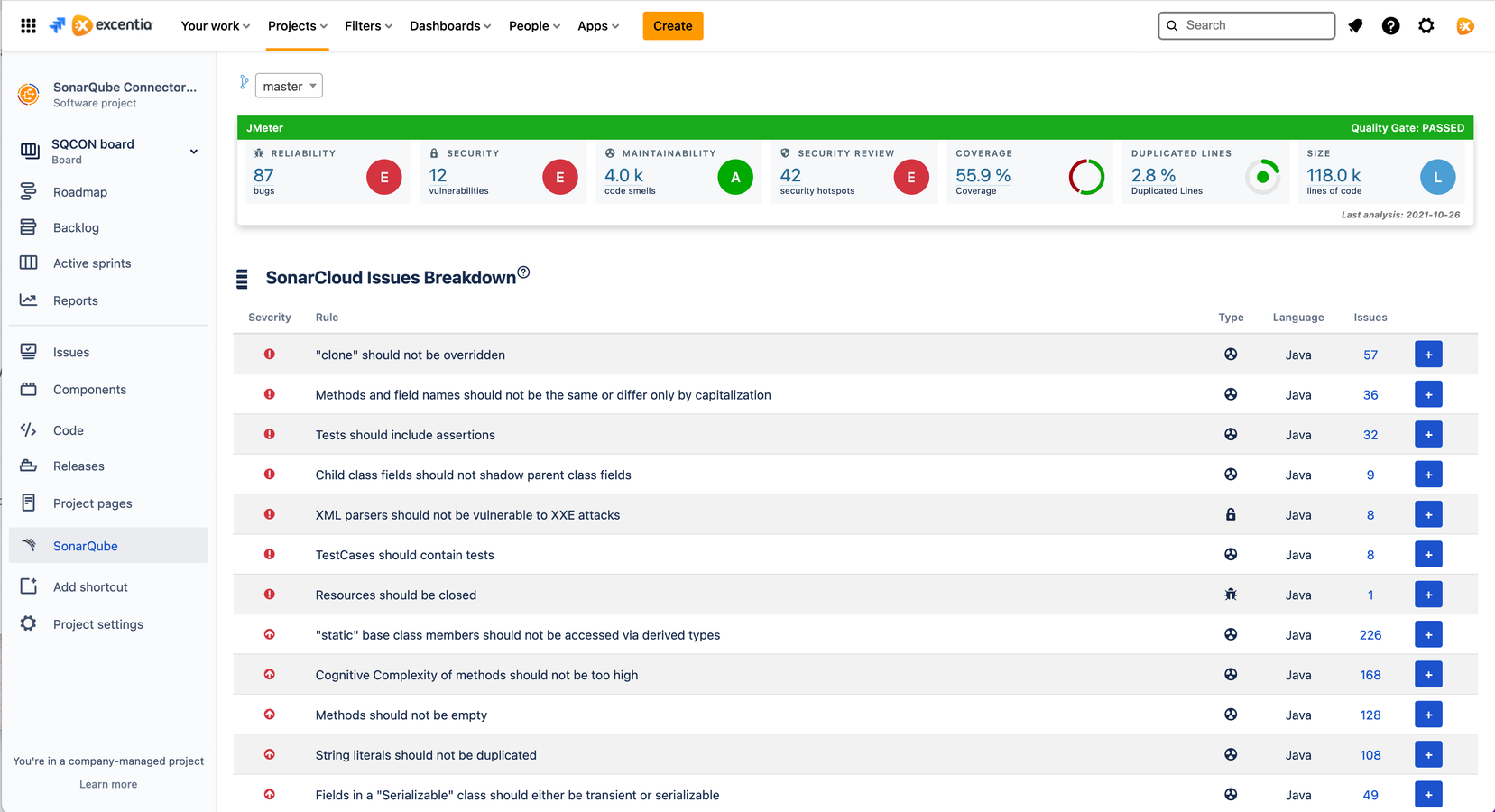Click plus button for Methods should not be empty
The width and height of the screenshot is (1495, 812).
click(x=1428, y=715)
